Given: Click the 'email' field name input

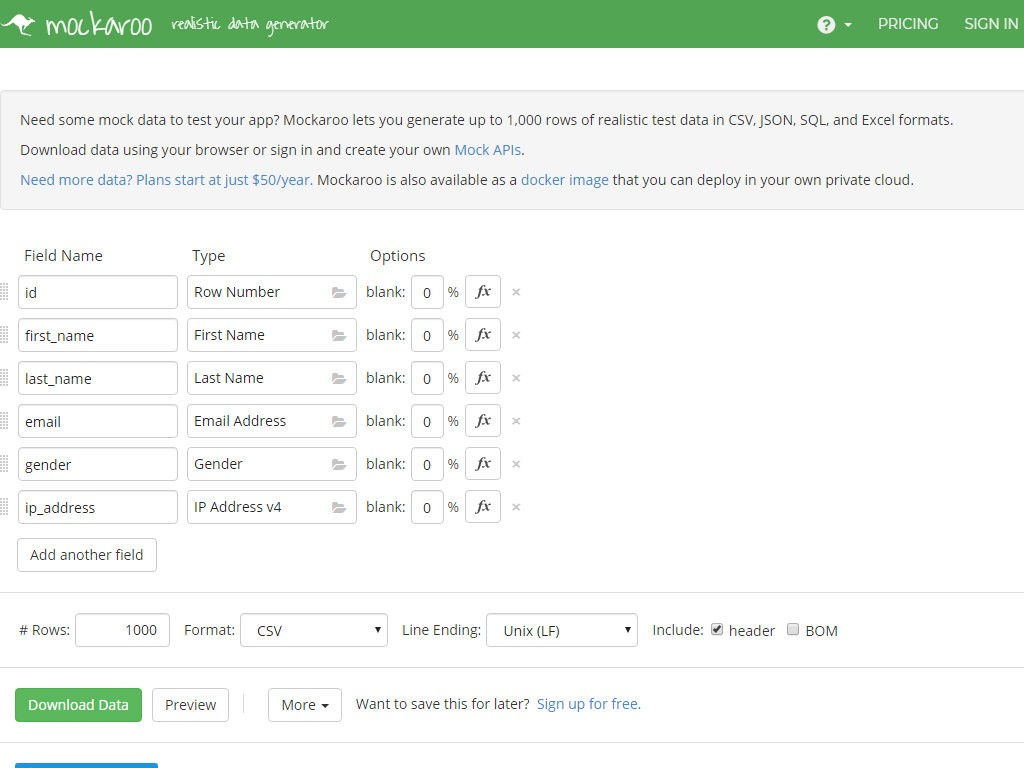Looking at the screenshot, I should click(x=98, y=421).
